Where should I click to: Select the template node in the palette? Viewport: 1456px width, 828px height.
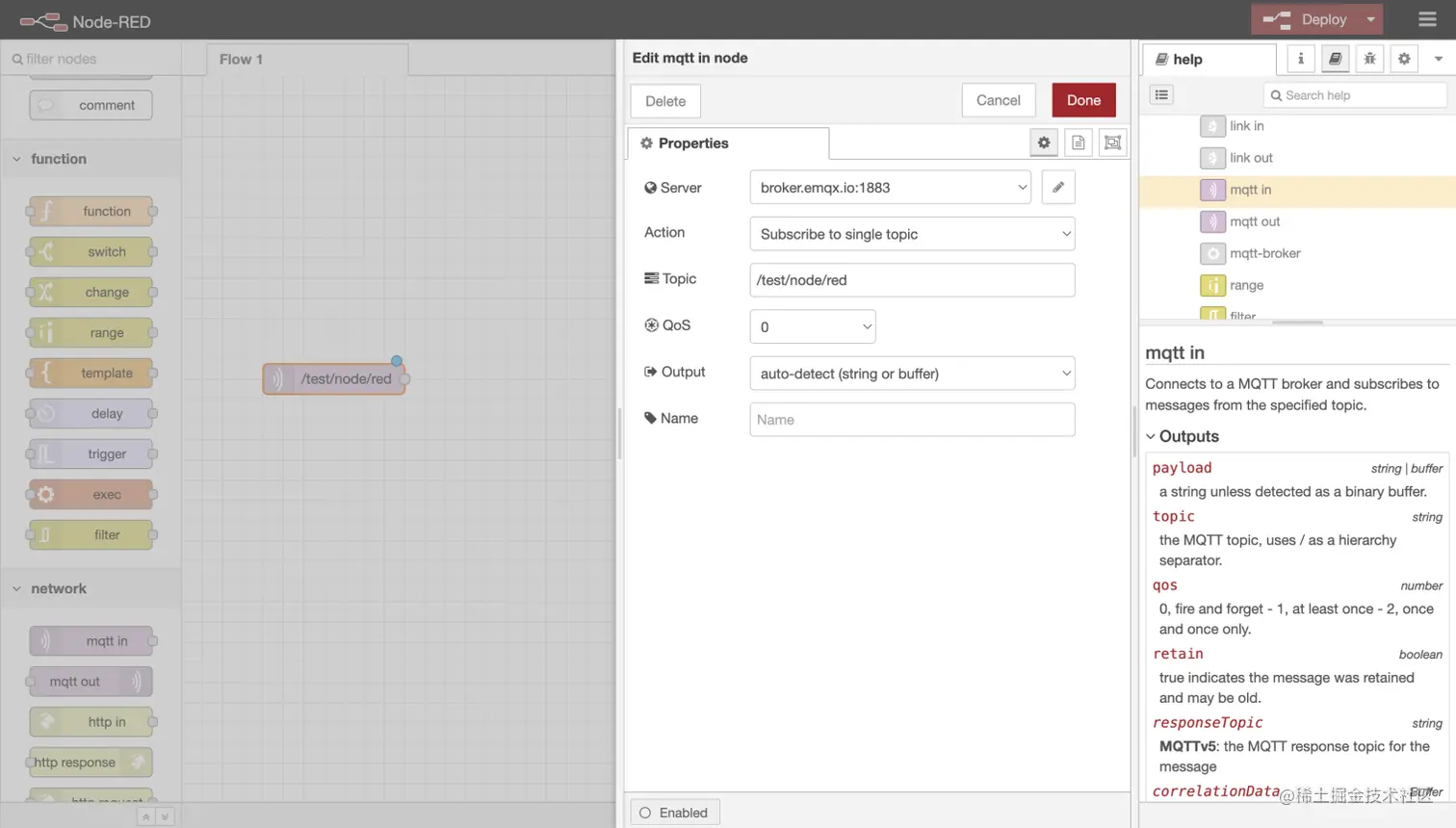tap(91, 373)
